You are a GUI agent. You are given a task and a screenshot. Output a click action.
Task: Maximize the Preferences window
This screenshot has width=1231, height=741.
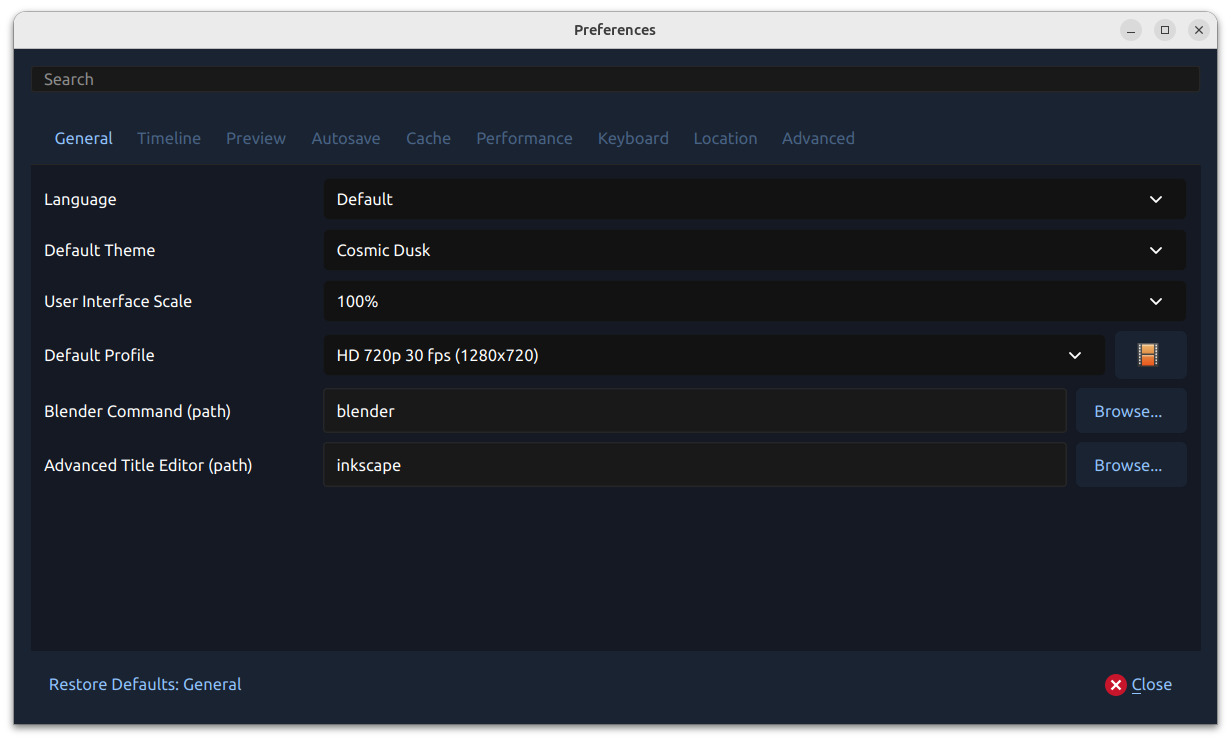1165,30
